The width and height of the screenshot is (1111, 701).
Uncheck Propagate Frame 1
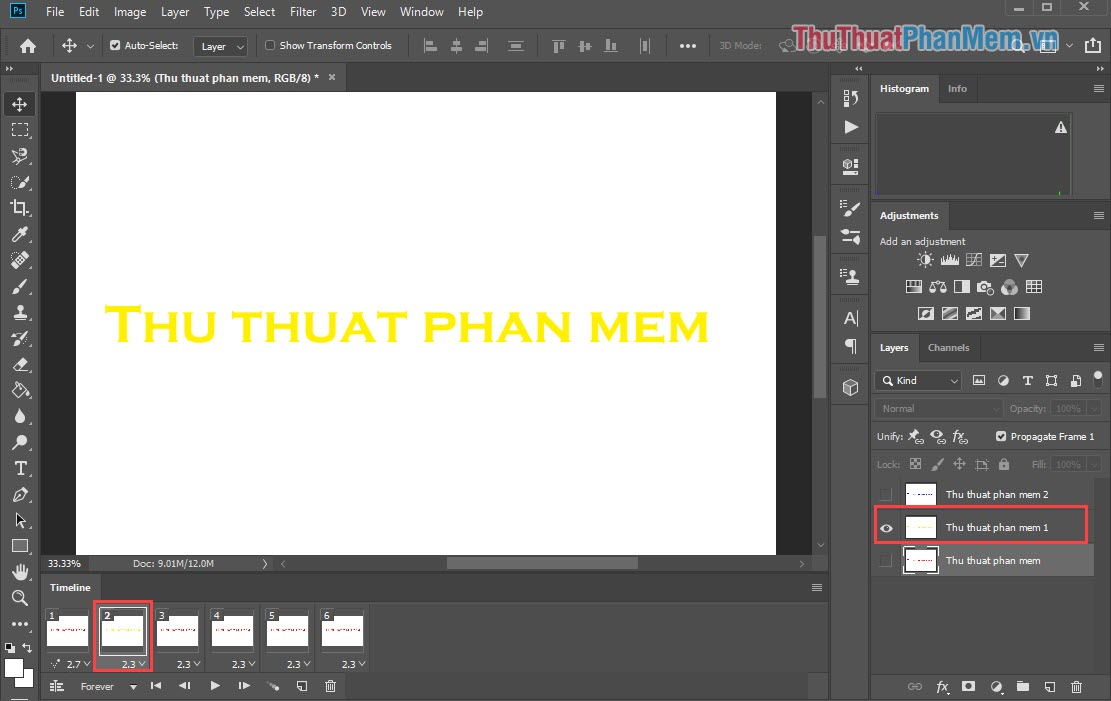click(1000, 436)
